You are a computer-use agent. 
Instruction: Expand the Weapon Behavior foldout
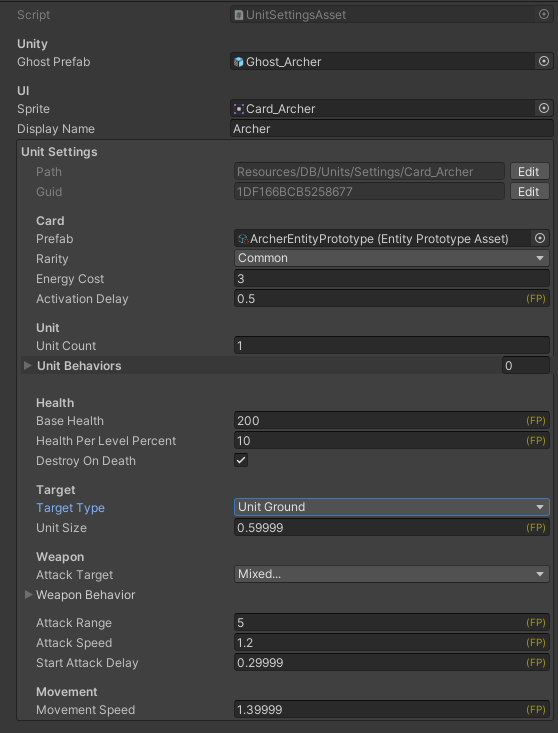[28, 595]
